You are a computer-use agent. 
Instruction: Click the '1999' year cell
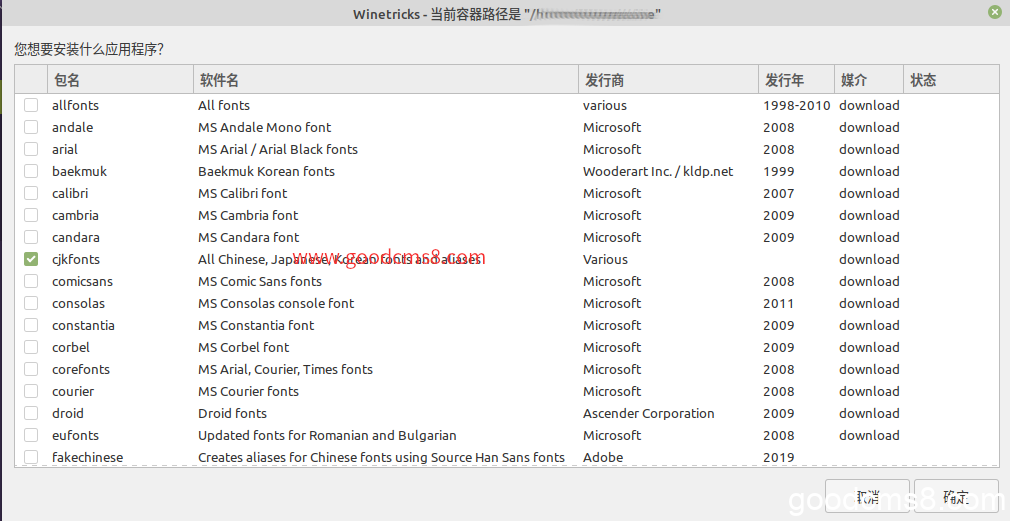779,171
